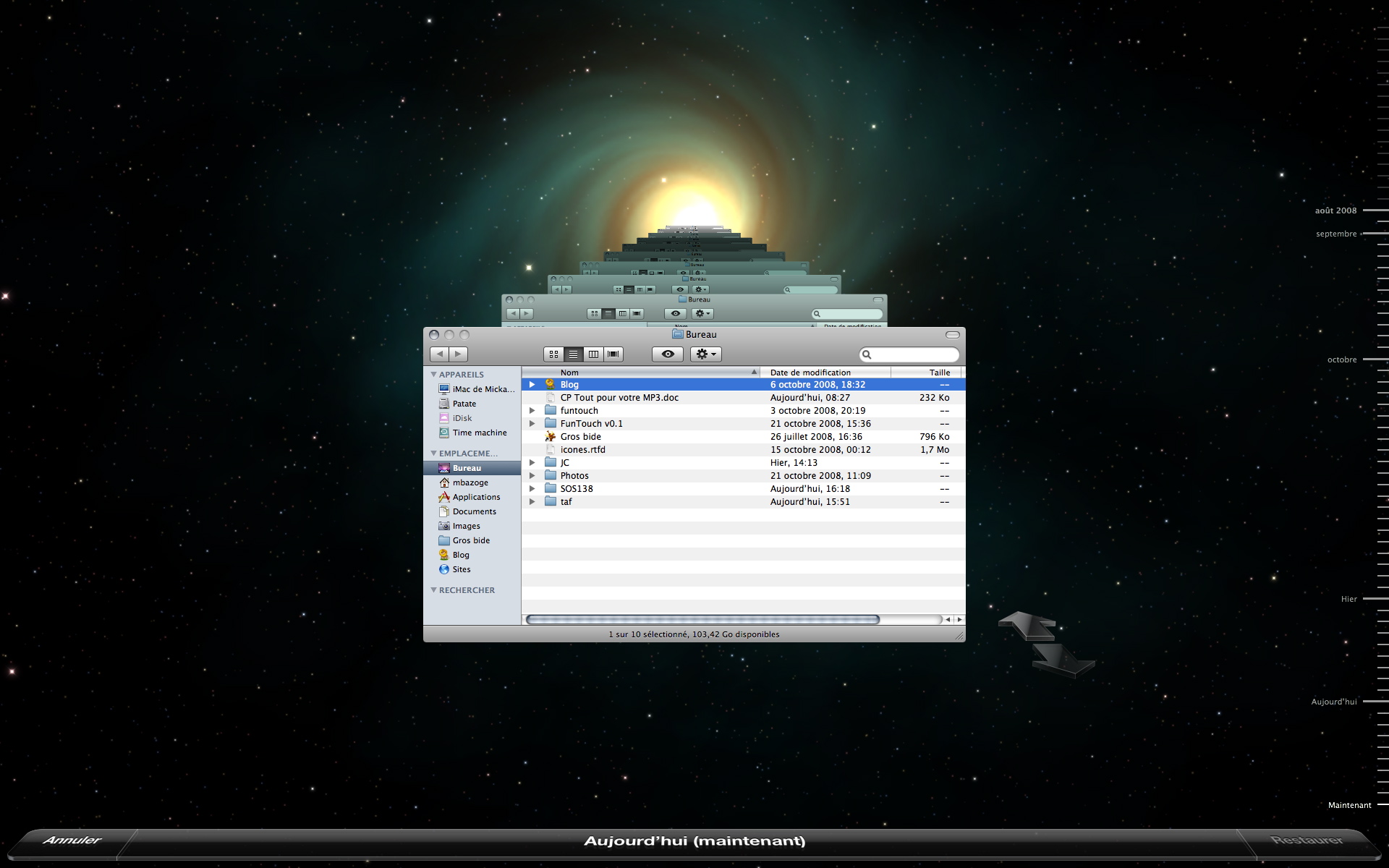This screenshot has height=868, width=1389.
Task: Sort by Date de modification column
Action: (x=825, y=373)
